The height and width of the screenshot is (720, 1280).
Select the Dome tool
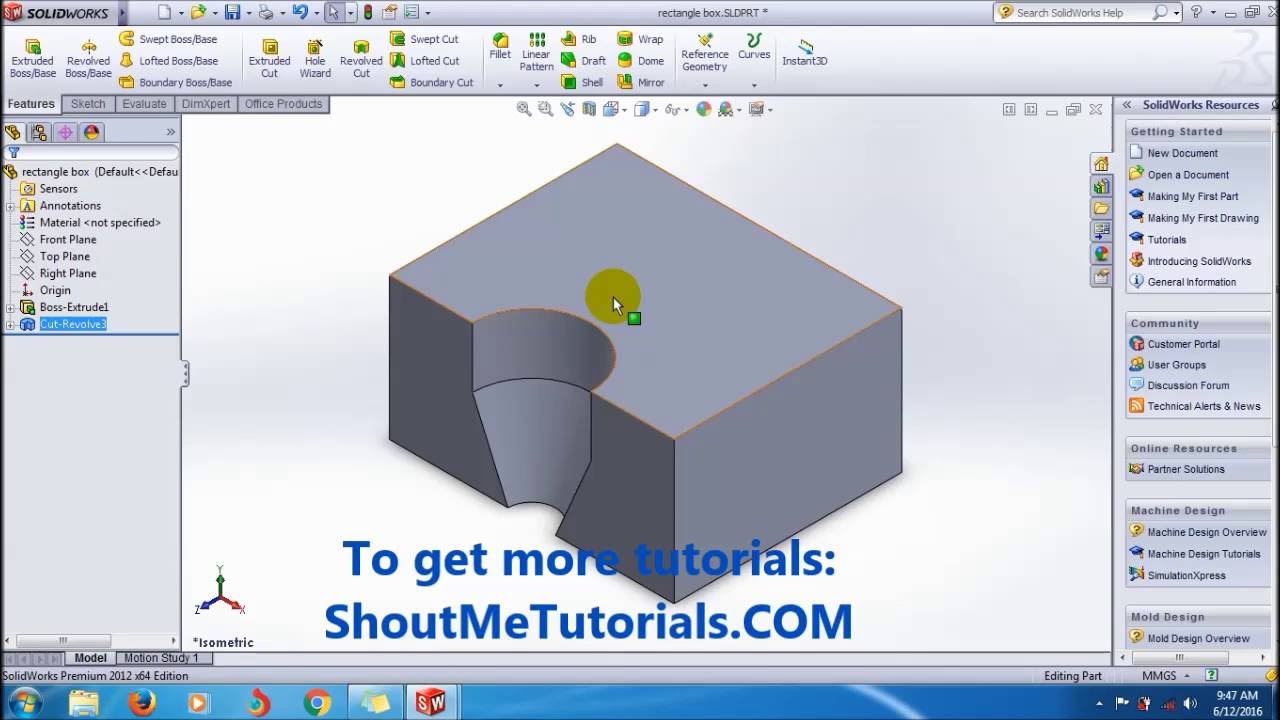[x=640, y=61]
